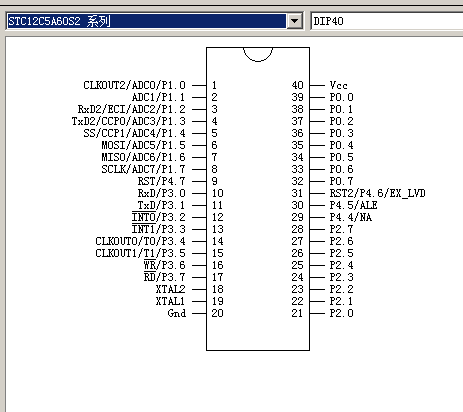Click the chip notch at top of diagram
Viewport: 463px width, 412px height.
pos(258,54)
